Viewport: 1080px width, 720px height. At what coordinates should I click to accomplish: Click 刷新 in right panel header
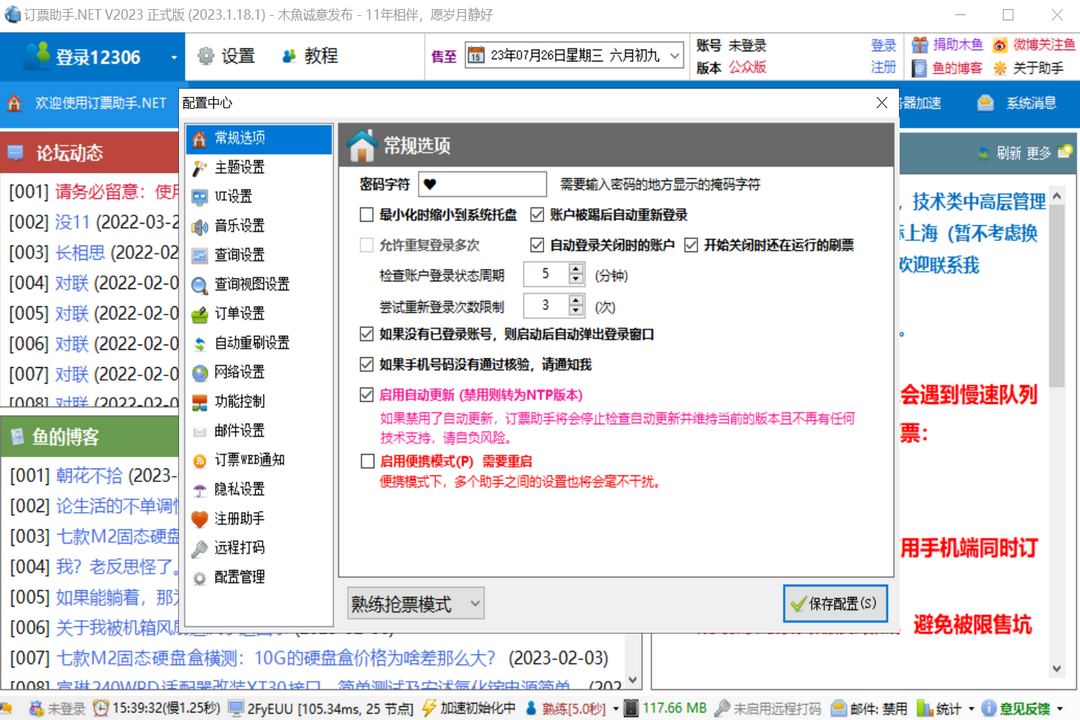[1008, 153]
